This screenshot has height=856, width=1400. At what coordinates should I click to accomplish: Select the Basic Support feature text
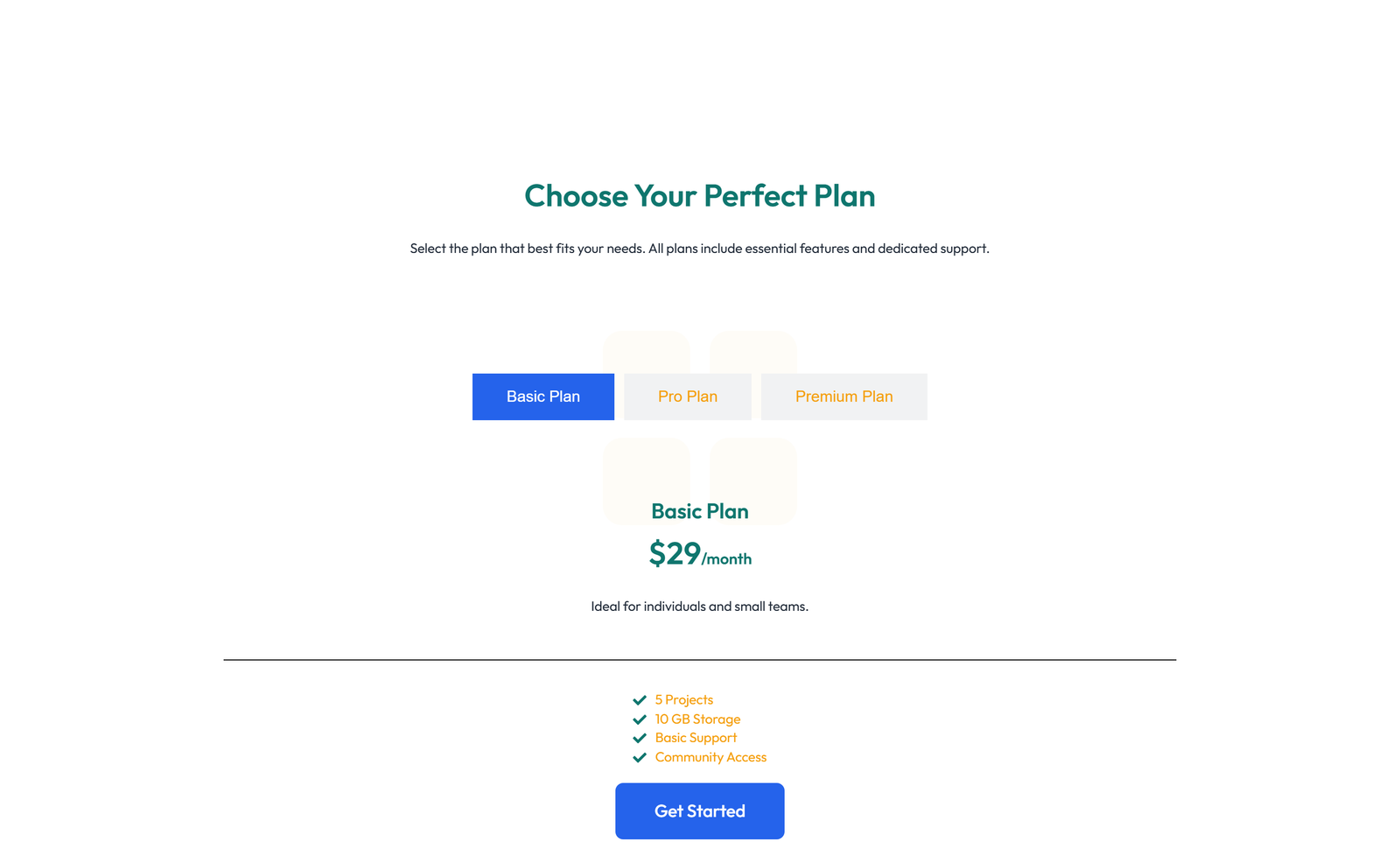pyautogui.click(x=696, y=737)
